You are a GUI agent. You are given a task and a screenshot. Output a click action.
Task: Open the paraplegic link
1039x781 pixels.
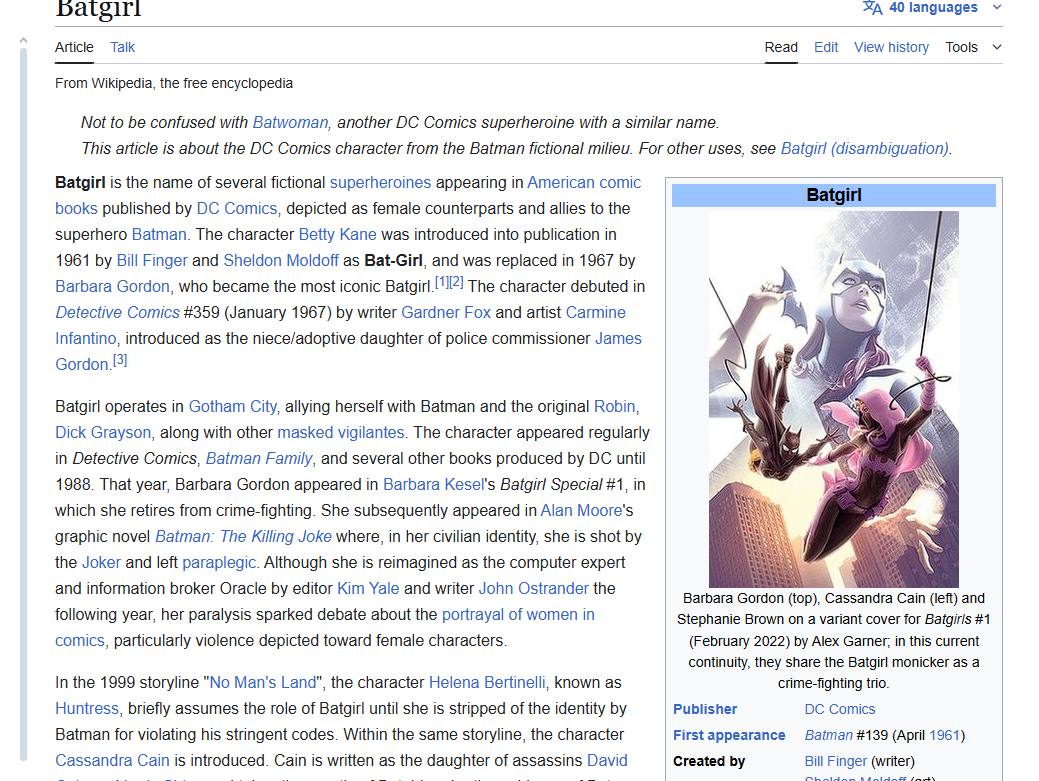point(219,562)
